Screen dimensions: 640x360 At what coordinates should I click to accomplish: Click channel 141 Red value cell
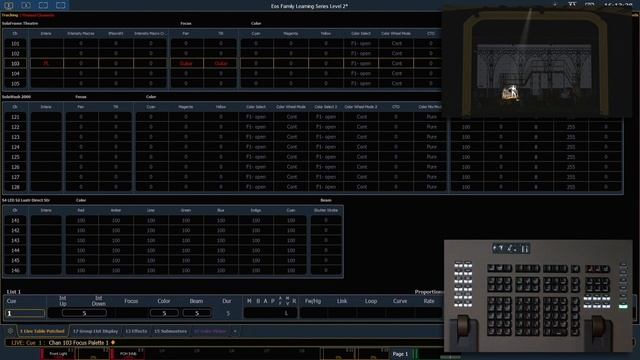tap(81, 220)
